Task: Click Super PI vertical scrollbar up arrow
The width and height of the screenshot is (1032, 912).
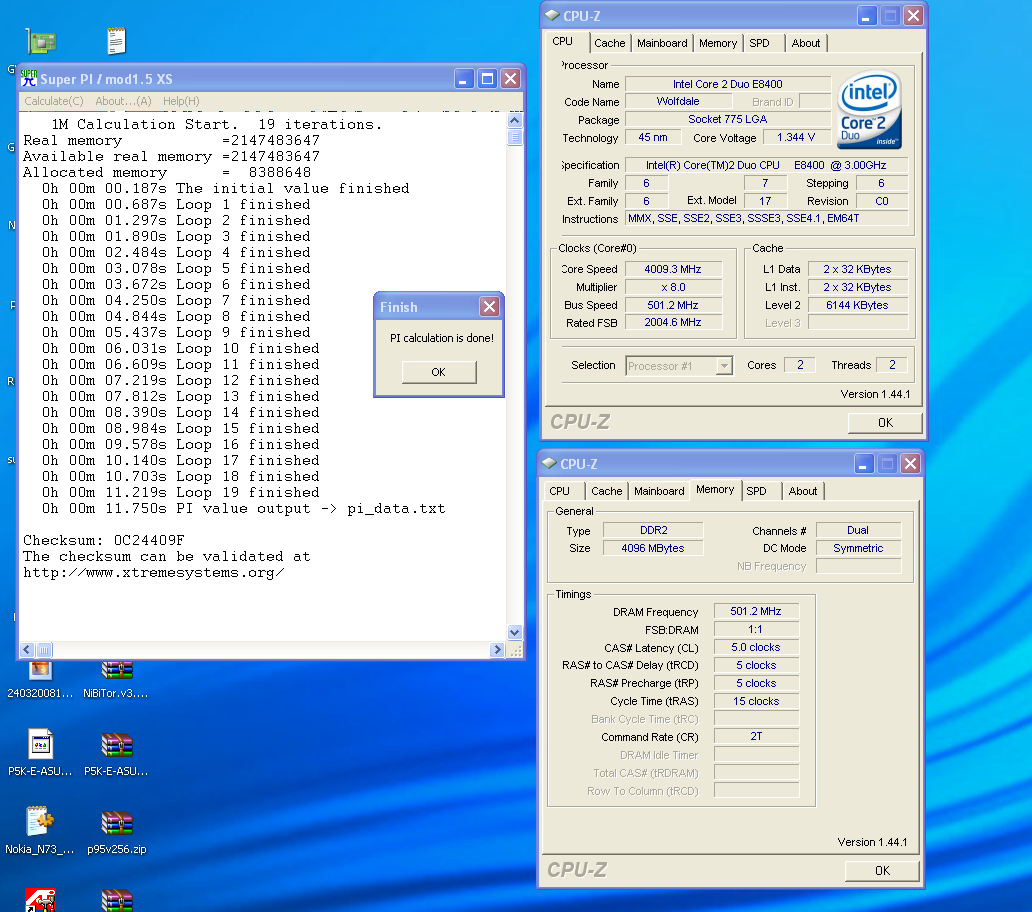Action: (515, 120)
